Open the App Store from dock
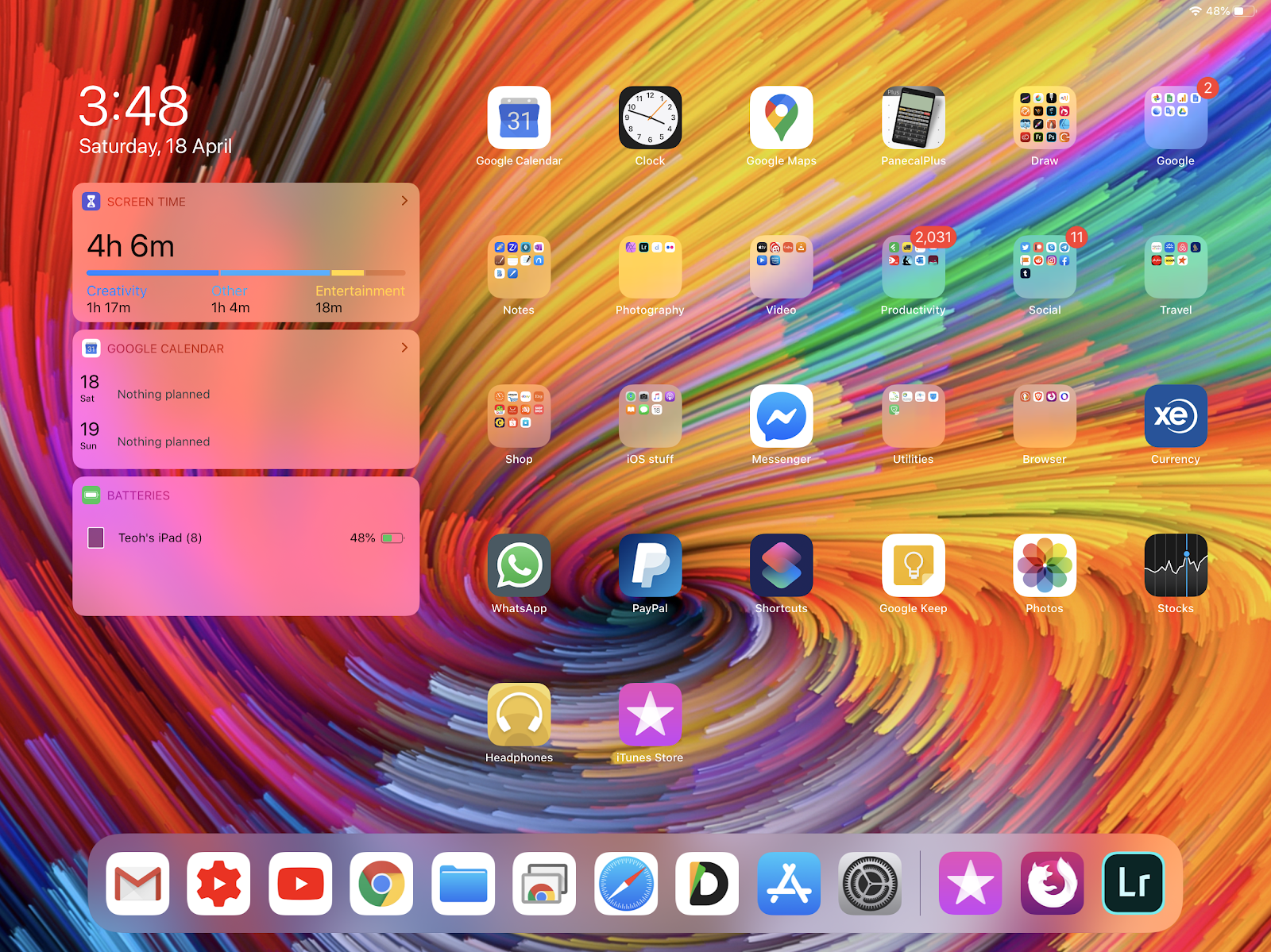The width and height of the screenshot is (1271, 952). [x=789, y=884]
